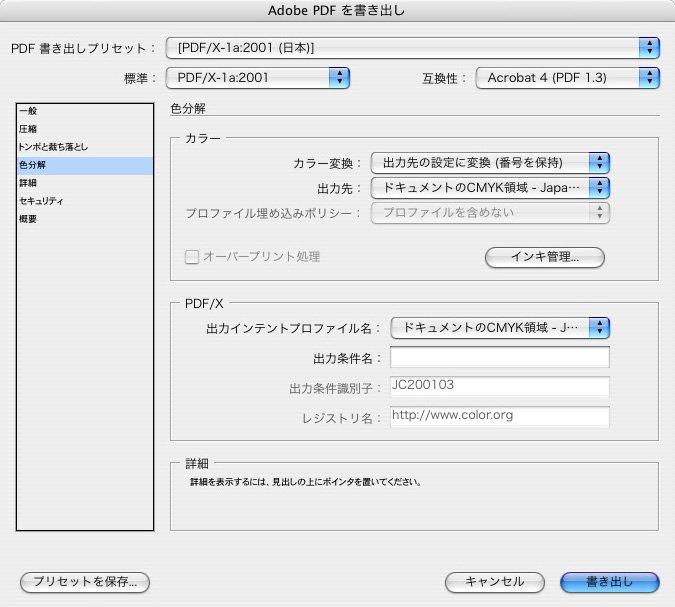Image resolution: width=675 pixels, height=607 pixels.
Task: Select 色分解 in the category list
Action: (85, 165)
